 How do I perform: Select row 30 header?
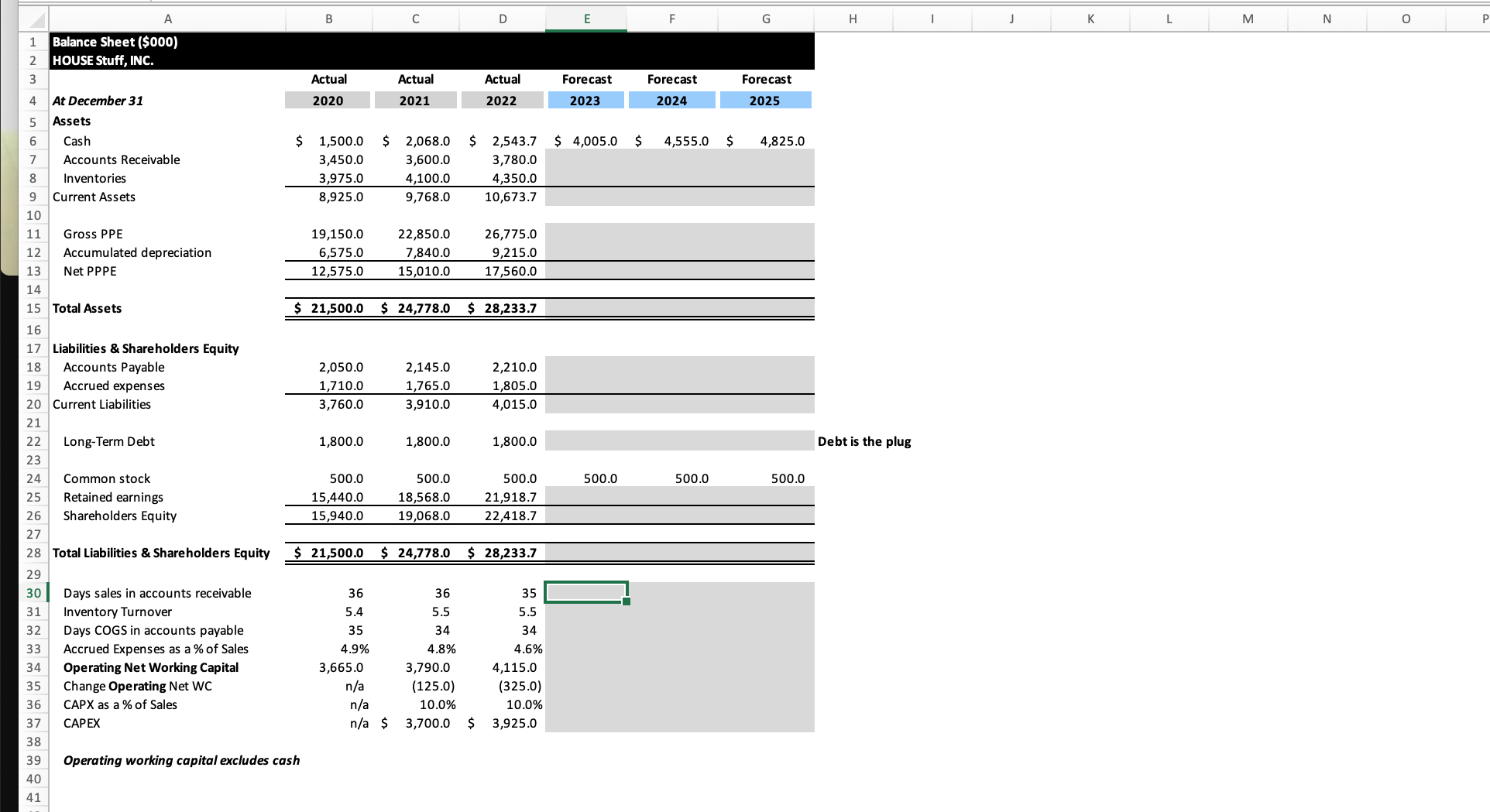click(33, 593)
